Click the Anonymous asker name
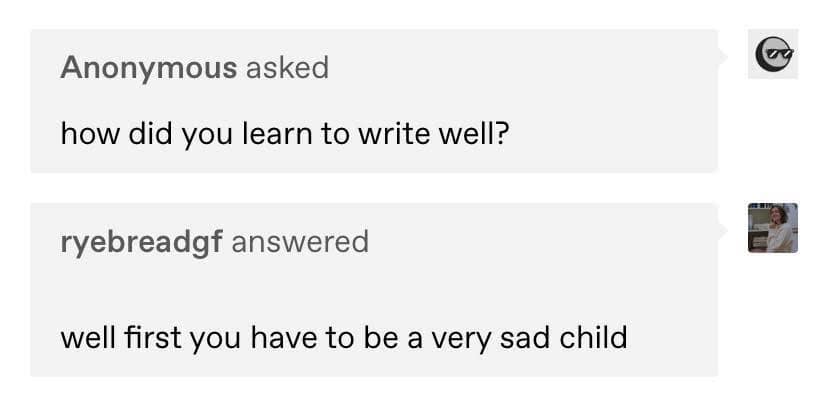Image resolution: width=828 pixels, height=413 pixels. click(148, 67)
